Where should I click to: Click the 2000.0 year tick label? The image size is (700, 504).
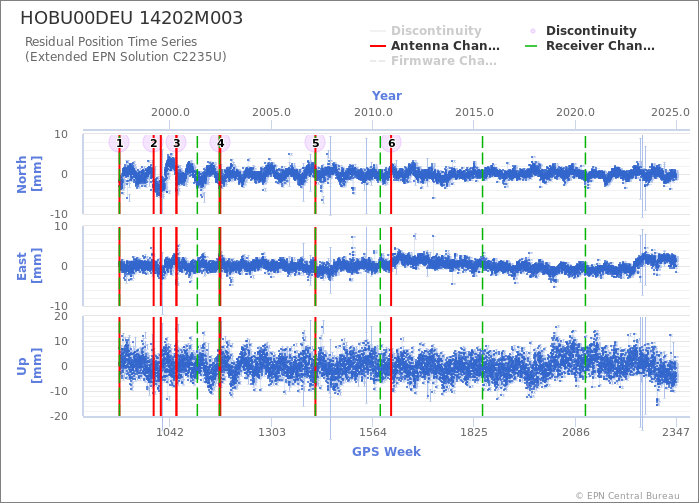point(170,112)
